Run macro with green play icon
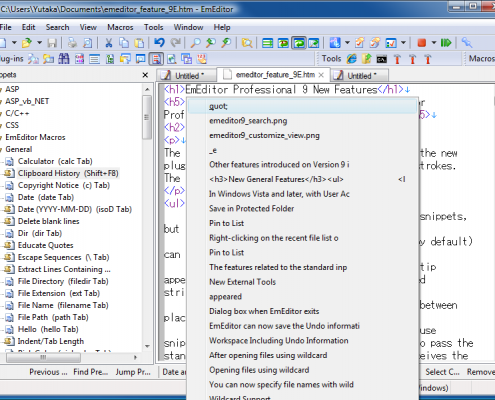Screen dimensions: 495x400 pyautogui.click(x=446, y=43)
